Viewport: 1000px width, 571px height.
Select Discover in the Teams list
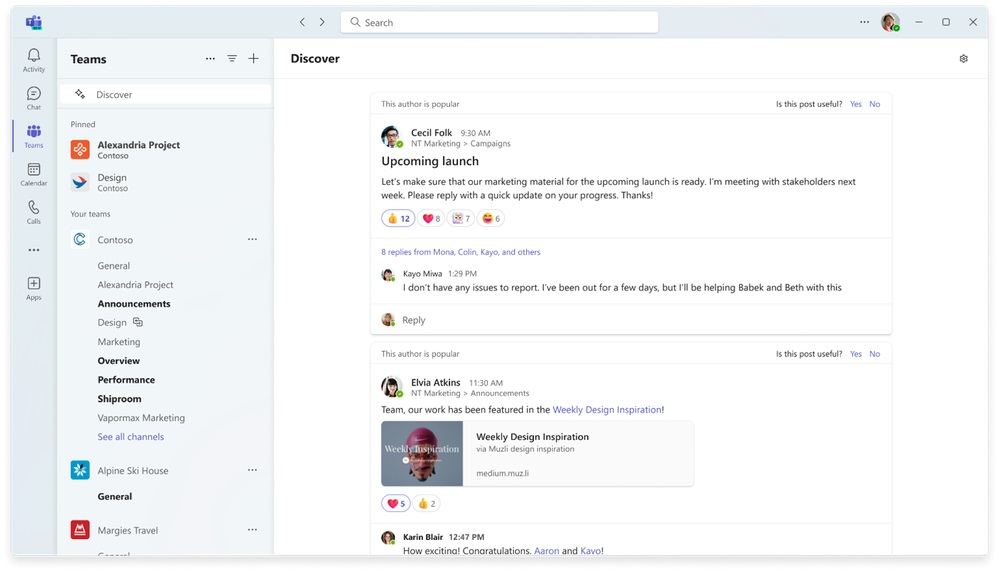point(114,95)
